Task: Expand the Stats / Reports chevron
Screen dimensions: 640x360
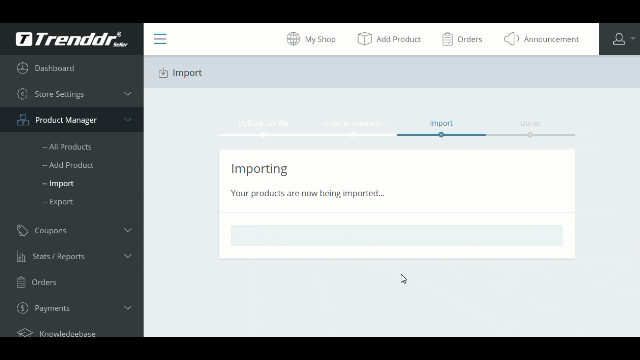Action: 128,256
